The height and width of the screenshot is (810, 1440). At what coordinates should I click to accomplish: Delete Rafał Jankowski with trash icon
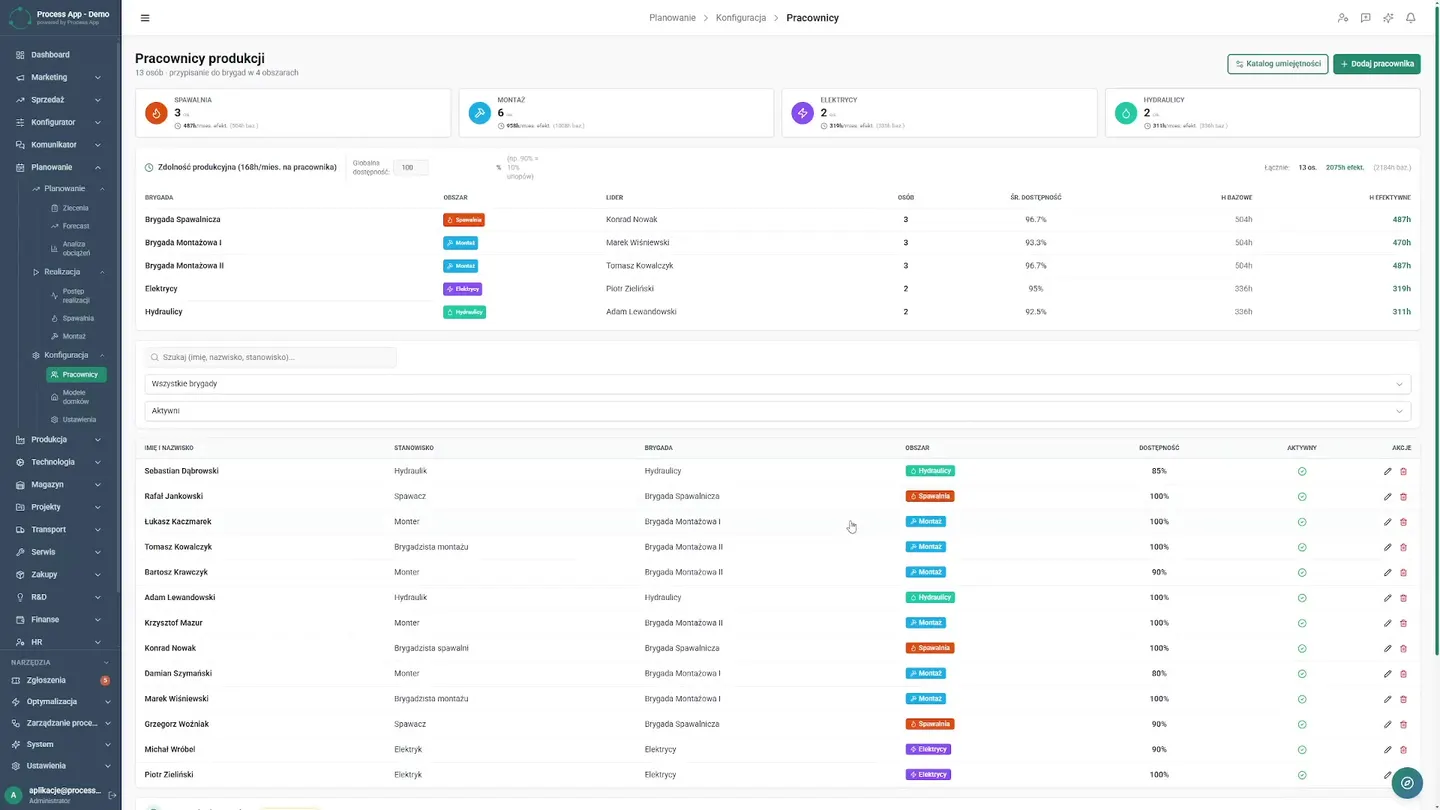pyautogui.click(x=1403, y=496)
